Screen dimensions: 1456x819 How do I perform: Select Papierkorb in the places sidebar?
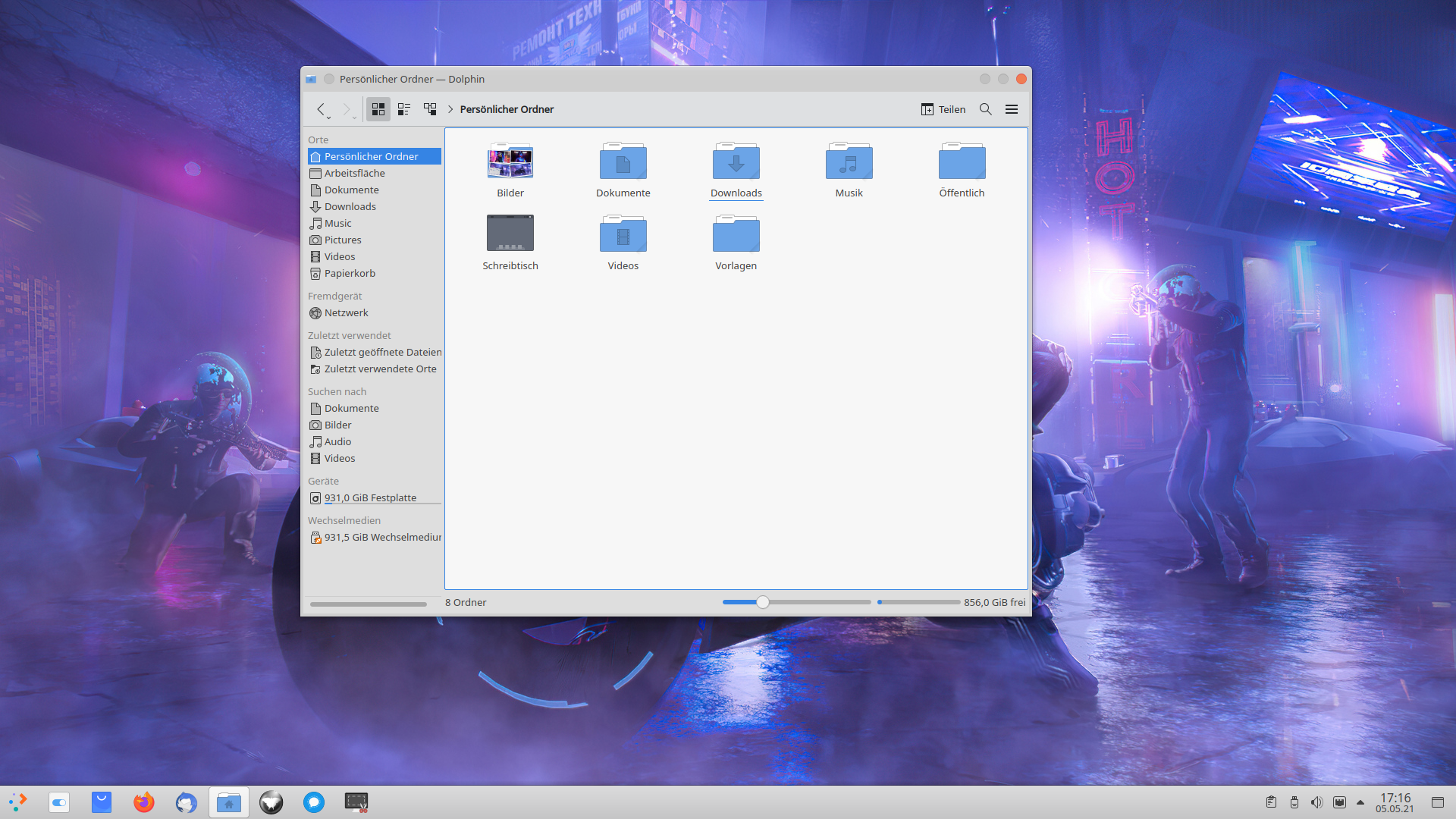[350, 273]
